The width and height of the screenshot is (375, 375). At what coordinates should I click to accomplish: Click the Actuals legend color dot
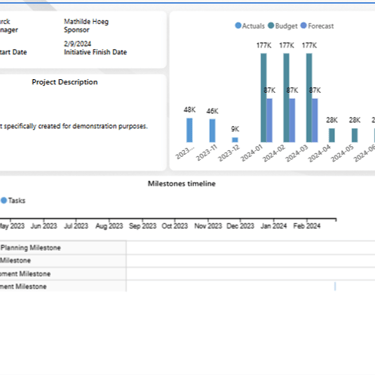pos(238,26)
